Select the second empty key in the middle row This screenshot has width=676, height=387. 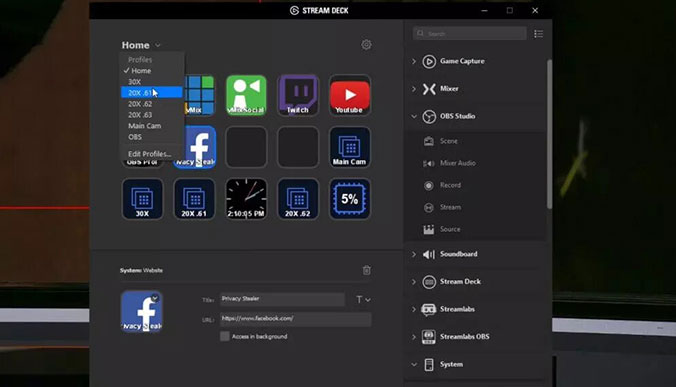pyautogui.click(x=298, y=147)
